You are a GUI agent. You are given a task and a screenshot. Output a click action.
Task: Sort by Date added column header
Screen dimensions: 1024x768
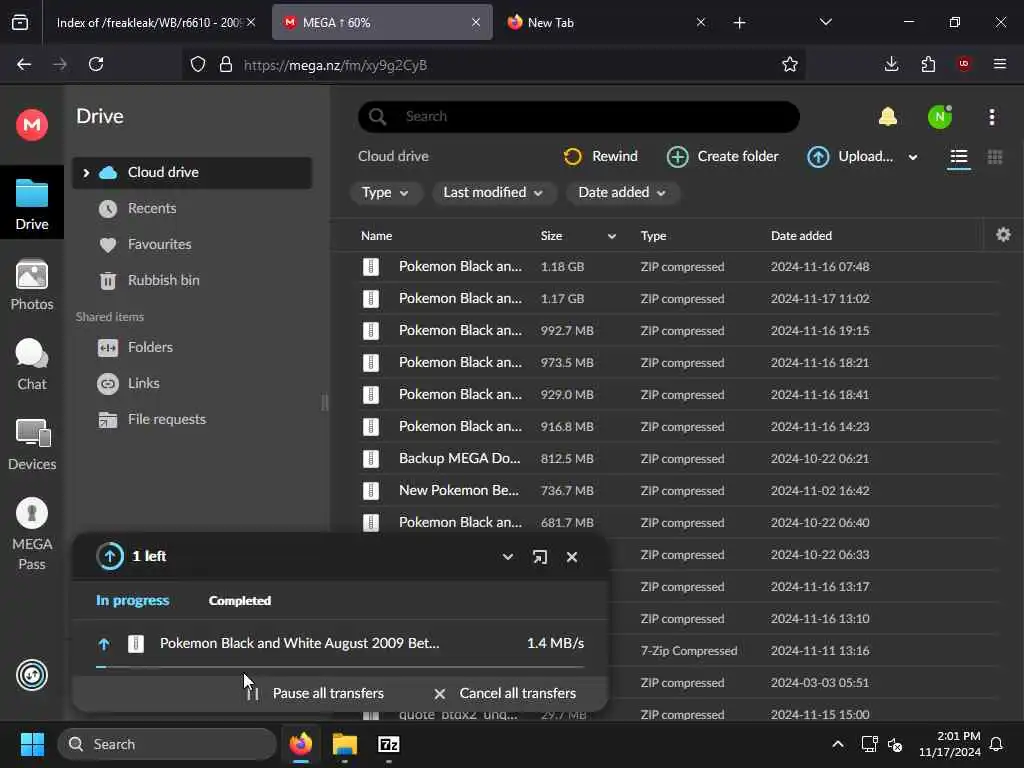[x=801, y=236]
